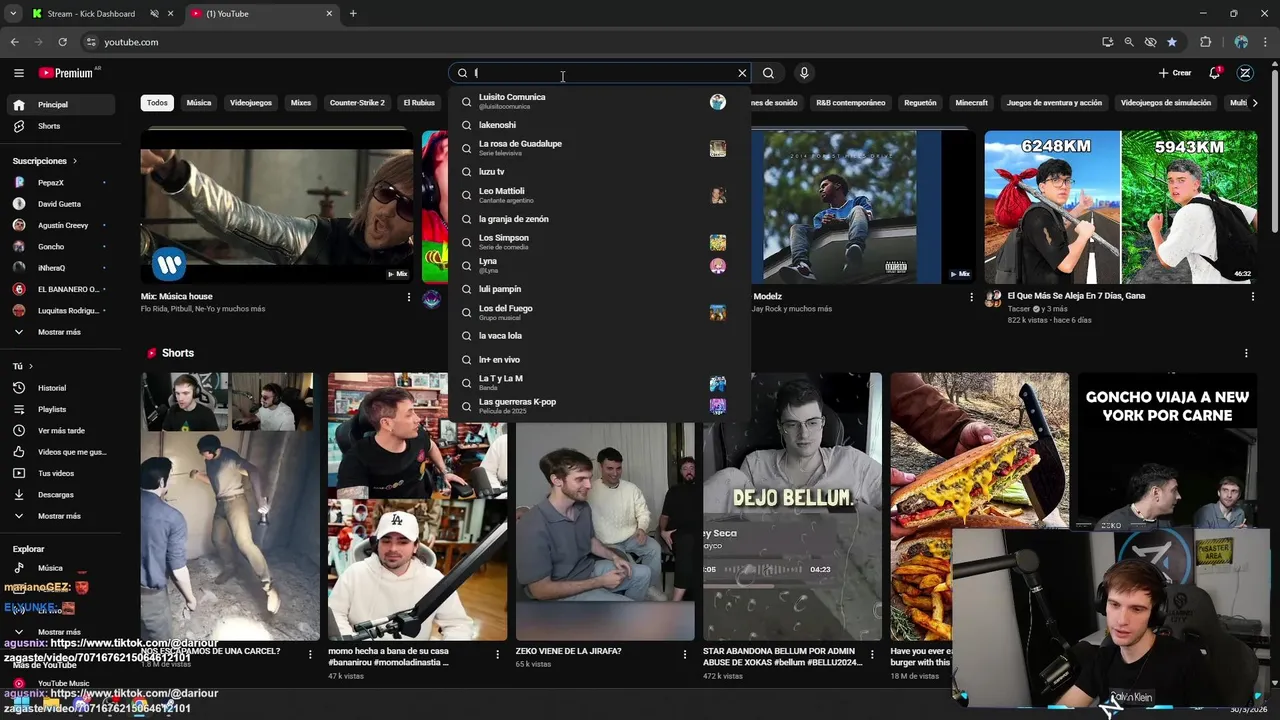
Task: Expand Suscripciones section header
Action: pyautogui.click(x=45, y=161)
